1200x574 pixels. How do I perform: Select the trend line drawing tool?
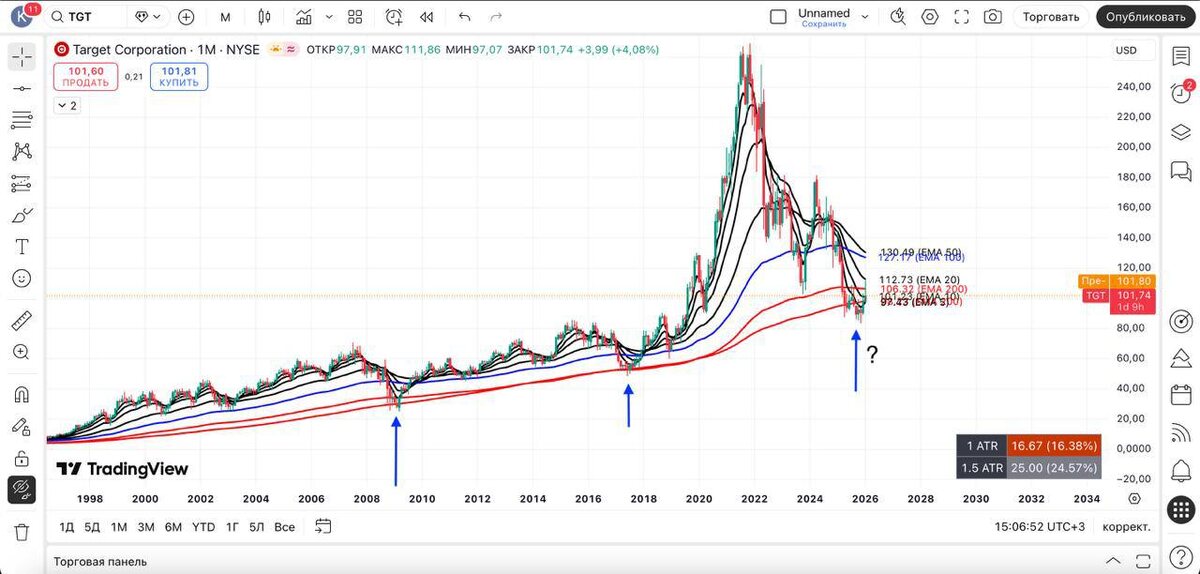[22, 89]
